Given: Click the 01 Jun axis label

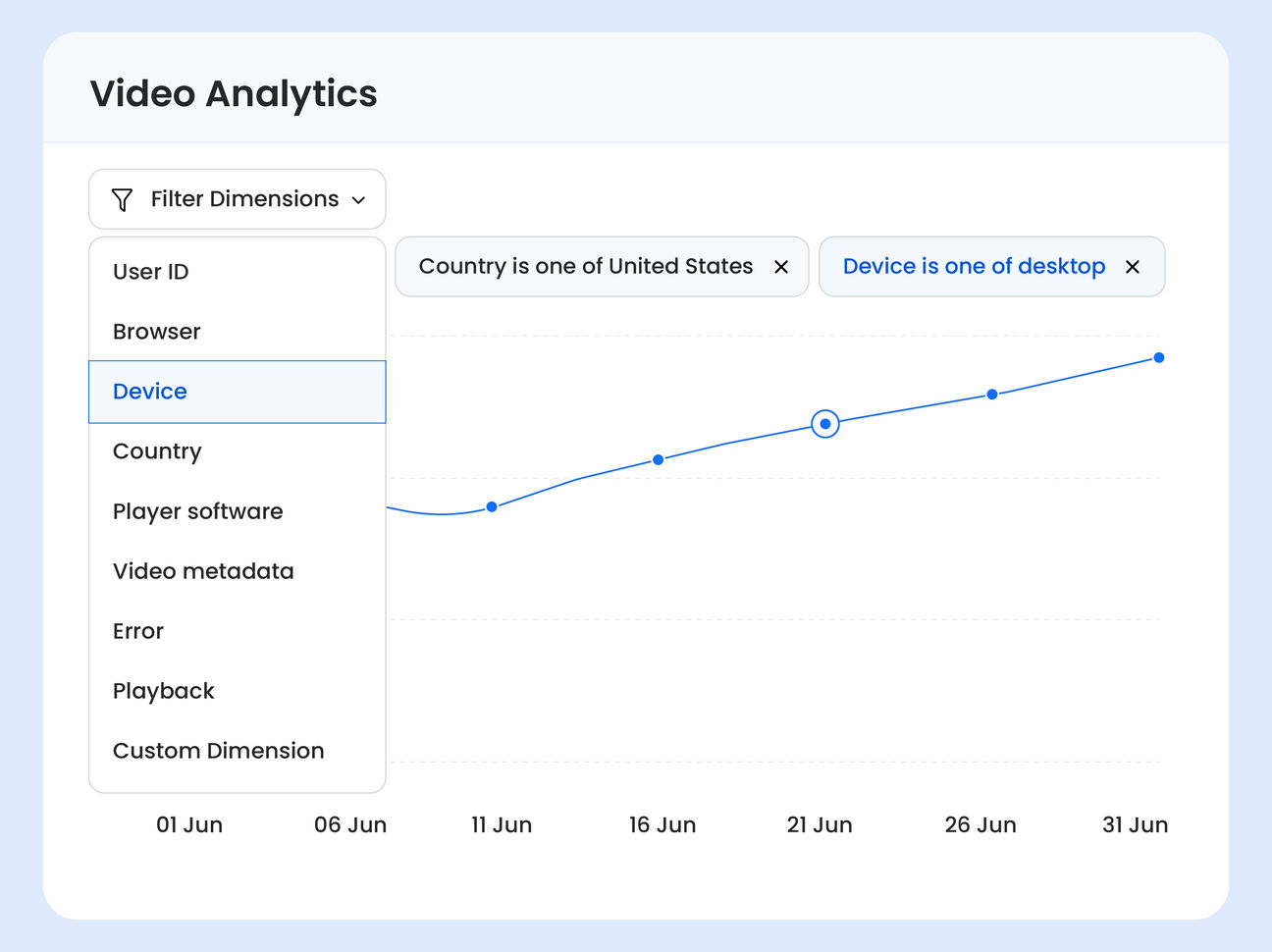Looking at the screenshot, I should click(189, 825).
